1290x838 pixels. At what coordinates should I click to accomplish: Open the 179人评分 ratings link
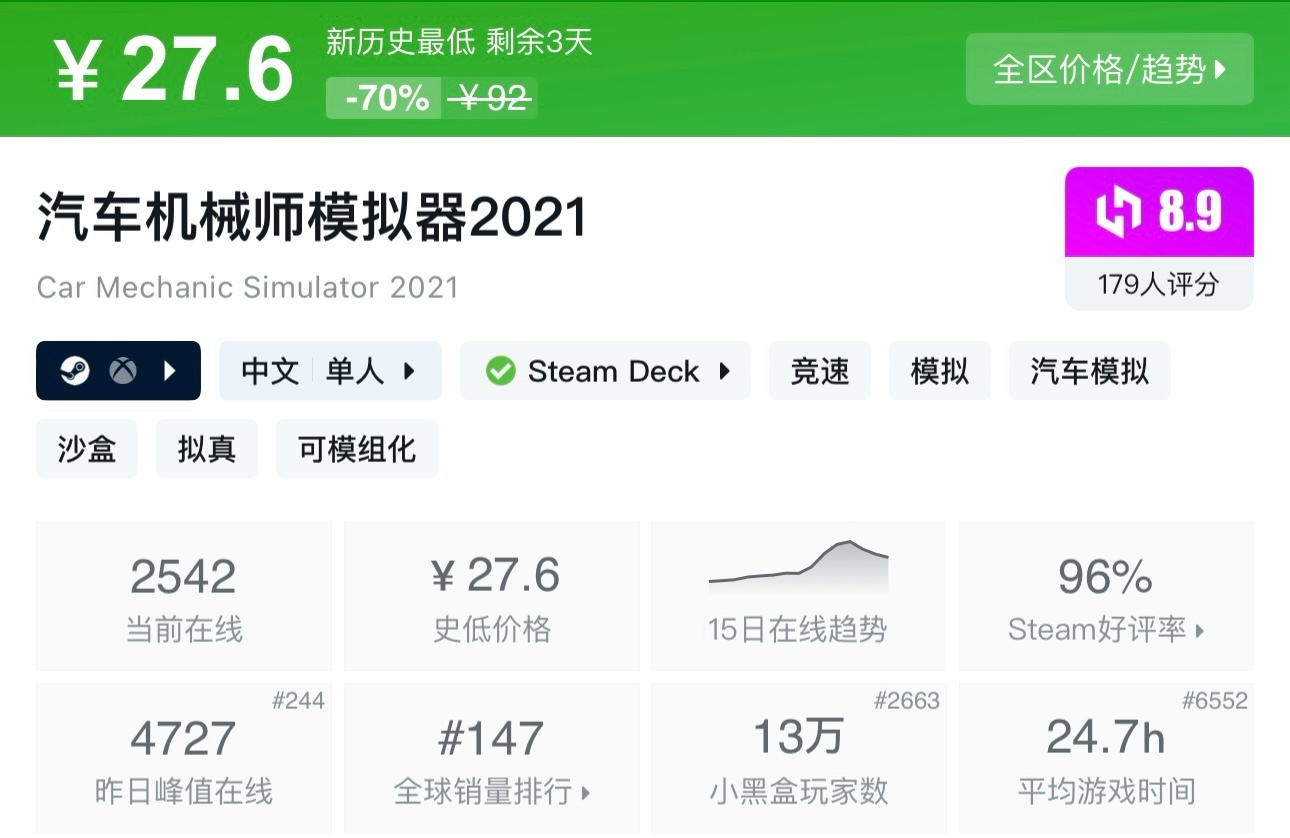(1158, 283)
